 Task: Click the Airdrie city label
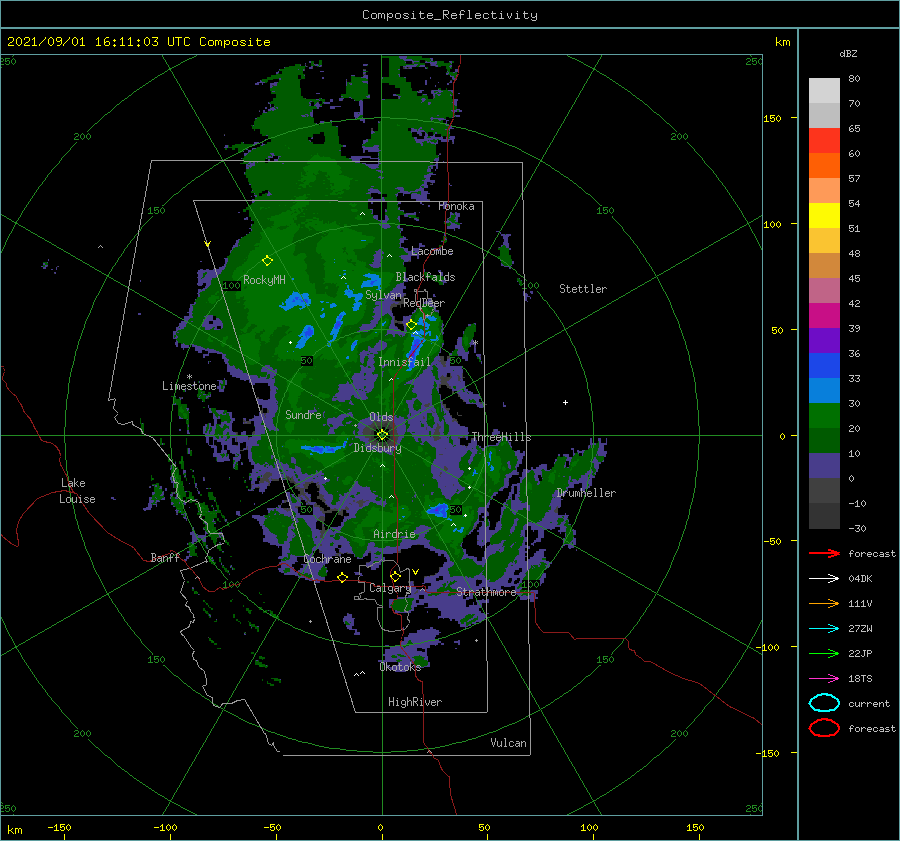[394, 534]
